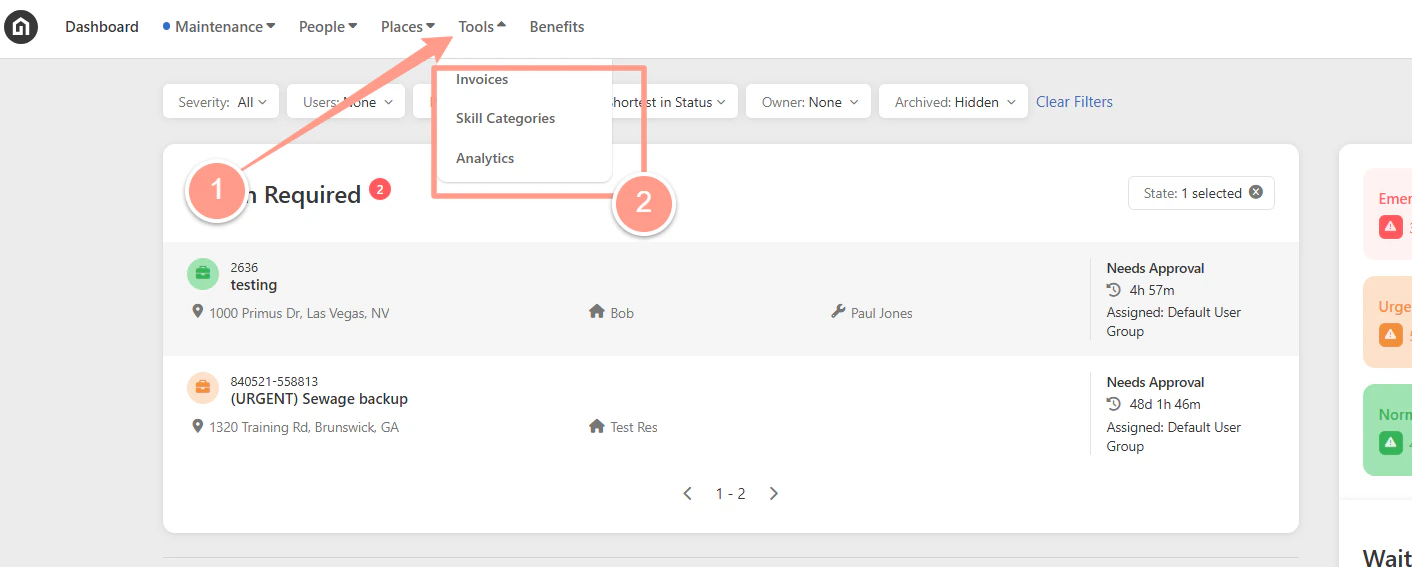Viewport: 1412px width, 567px height.
Task: Collapse the Tools menu
Action: [482, 27]
